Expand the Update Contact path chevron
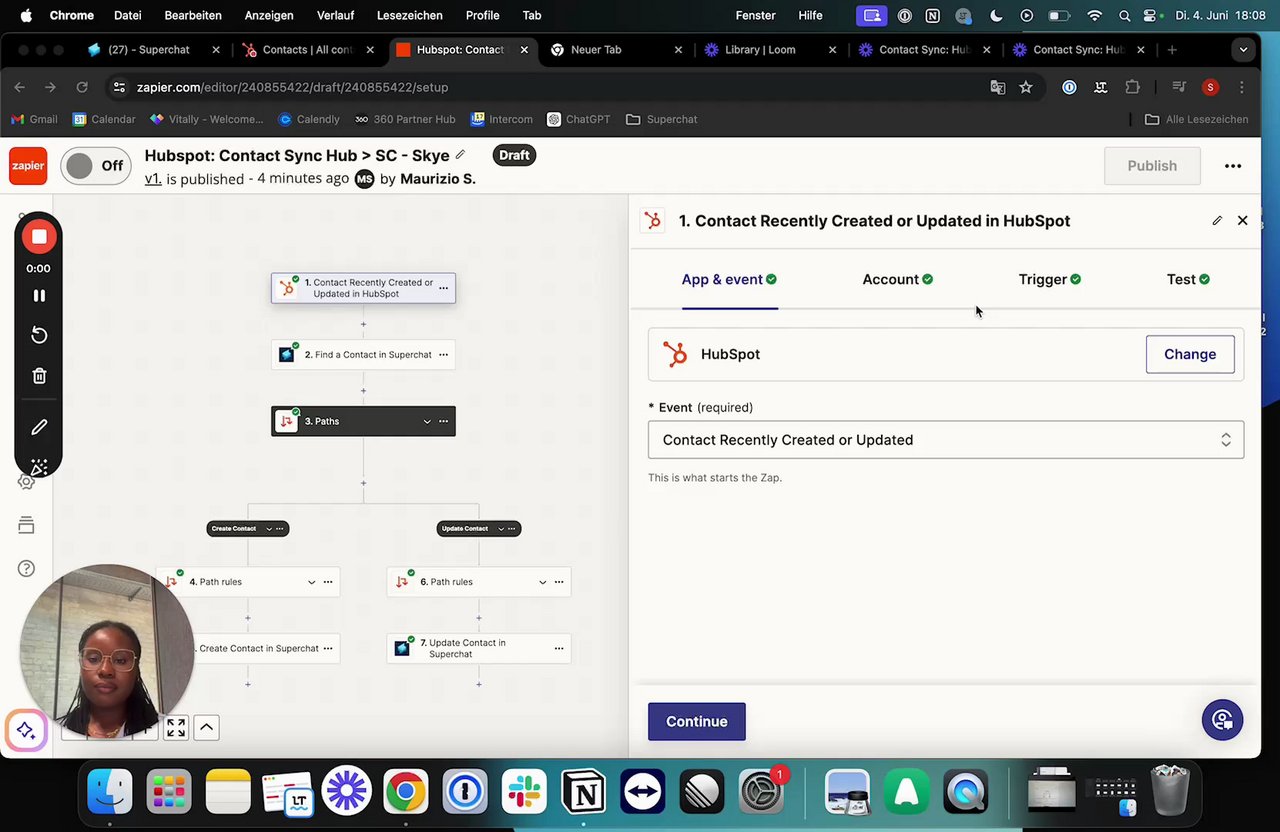This screenshot has height=832, width=1280. (500, 528)
